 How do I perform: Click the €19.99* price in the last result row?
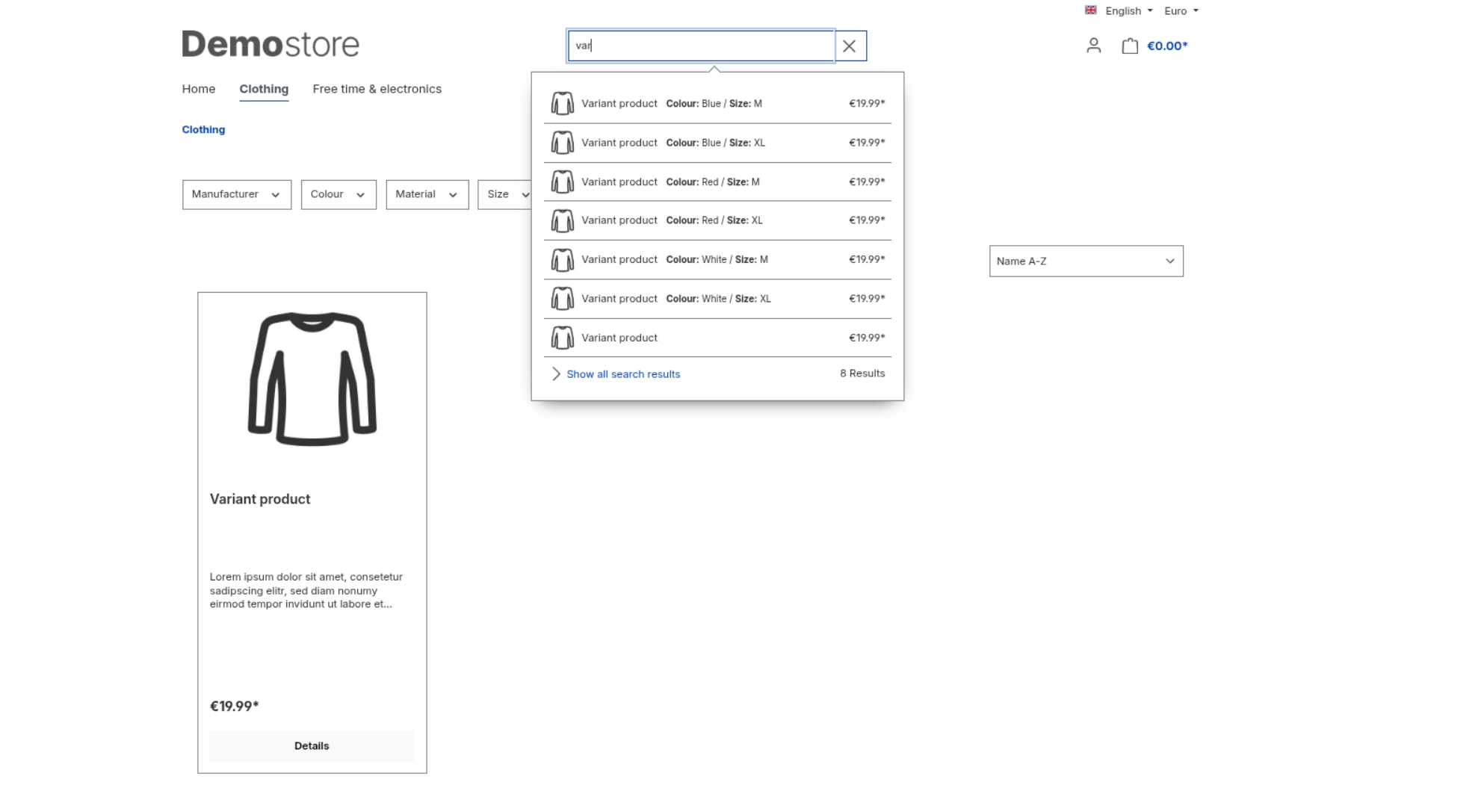click(x=867, y=338)
